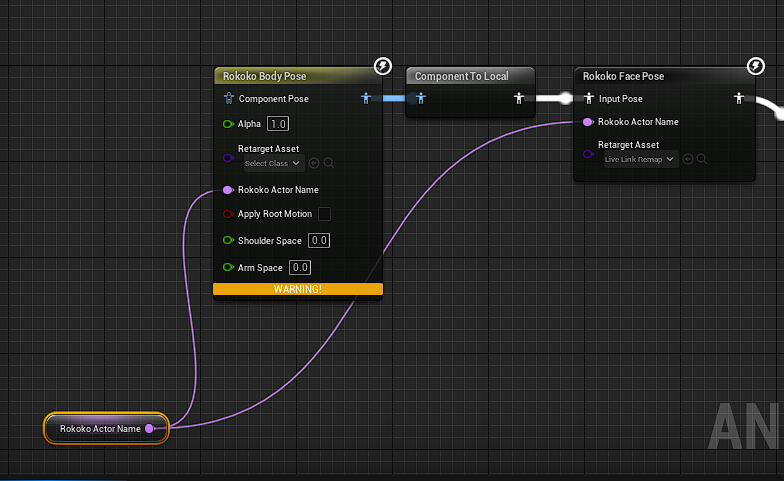Click the Rokoko Actor Name pin on Body Pose
Screen dimensions: 784x481
click(x=228, y=190)
